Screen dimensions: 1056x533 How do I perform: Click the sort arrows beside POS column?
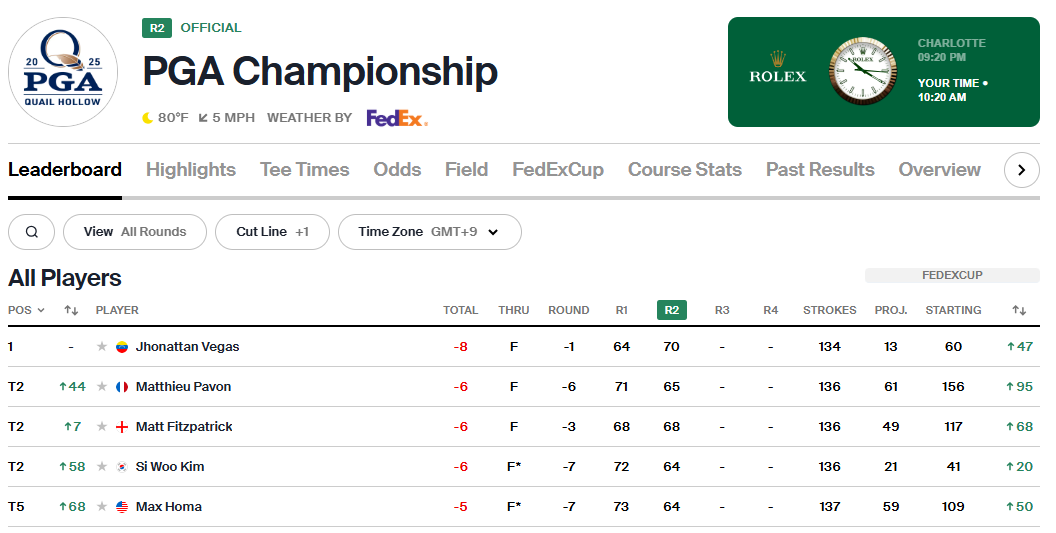click(x=71, y=310)
